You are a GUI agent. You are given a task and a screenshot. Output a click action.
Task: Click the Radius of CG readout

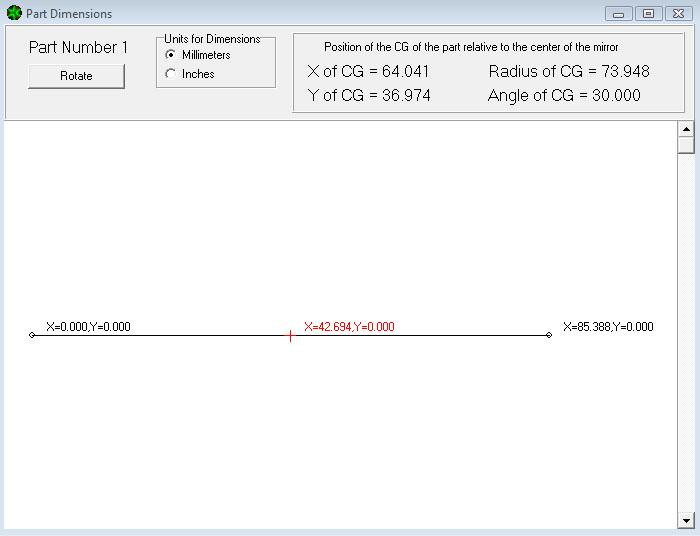coord(568,71)
